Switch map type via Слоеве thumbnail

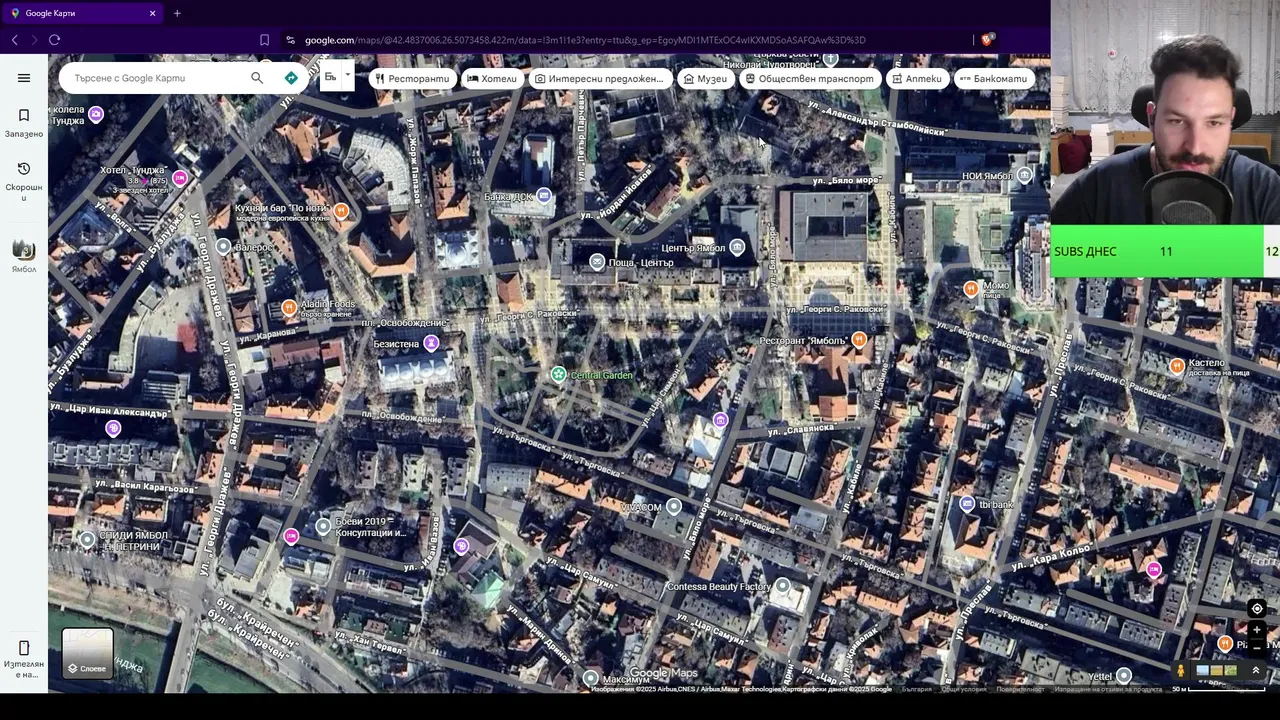tap(87, 653)
